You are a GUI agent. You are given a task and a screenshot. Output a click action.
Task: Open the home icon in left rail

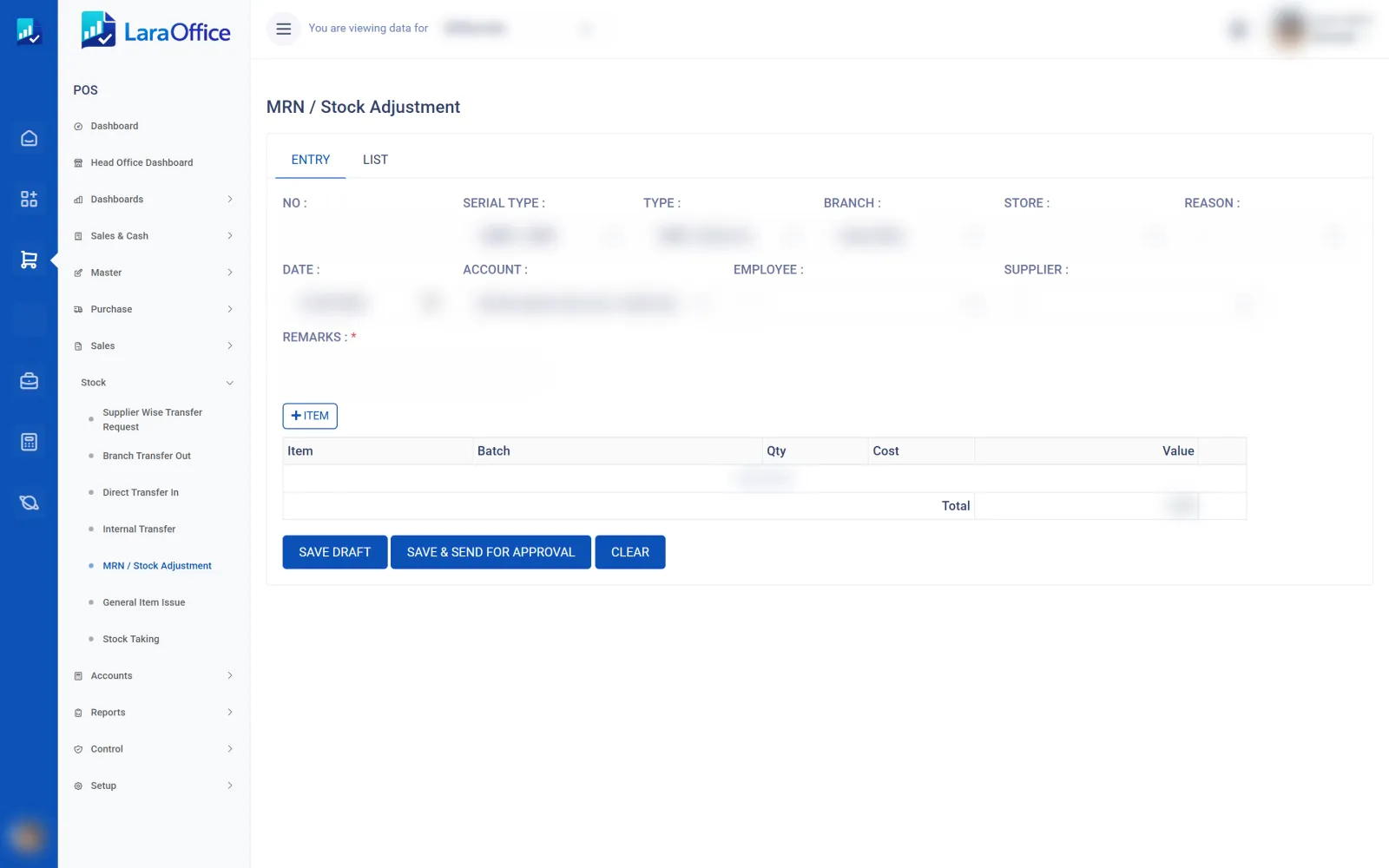tap(29, 138)
